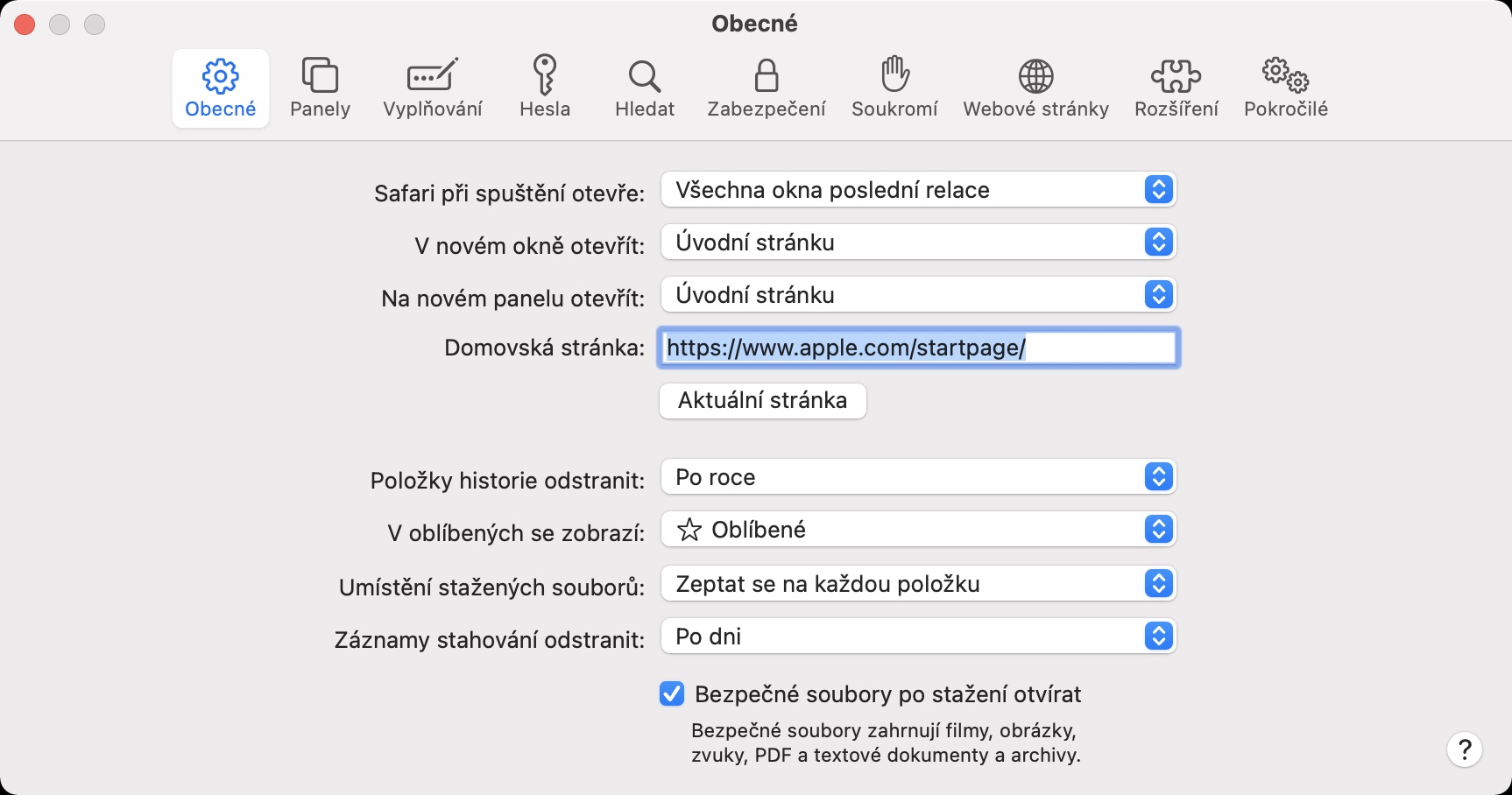Change the Umístění stažených souborů dropdown
Screen dimensions: 1512x795
click(x=917, y=584)
